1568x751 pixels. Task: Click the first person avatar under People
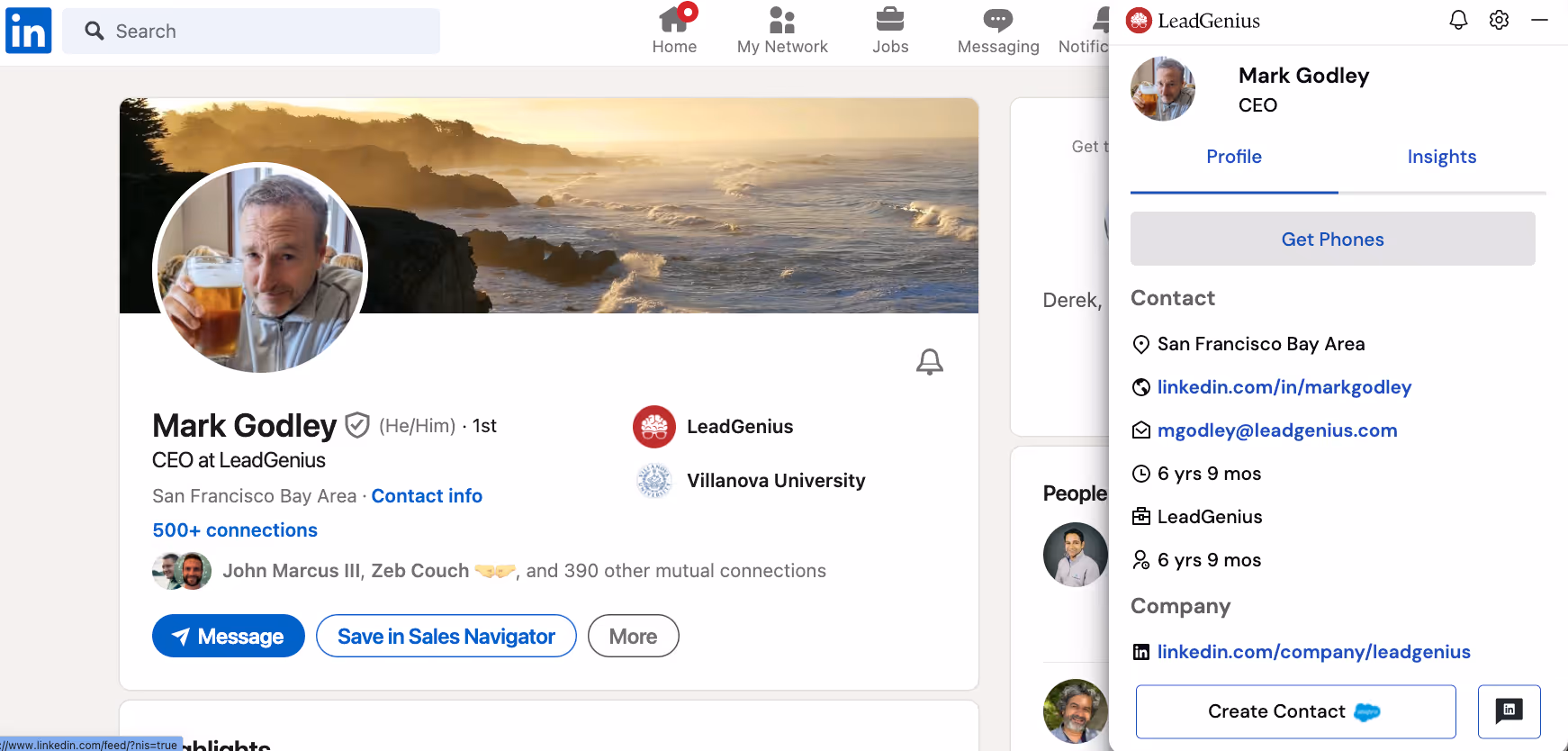pos(1076,555)
